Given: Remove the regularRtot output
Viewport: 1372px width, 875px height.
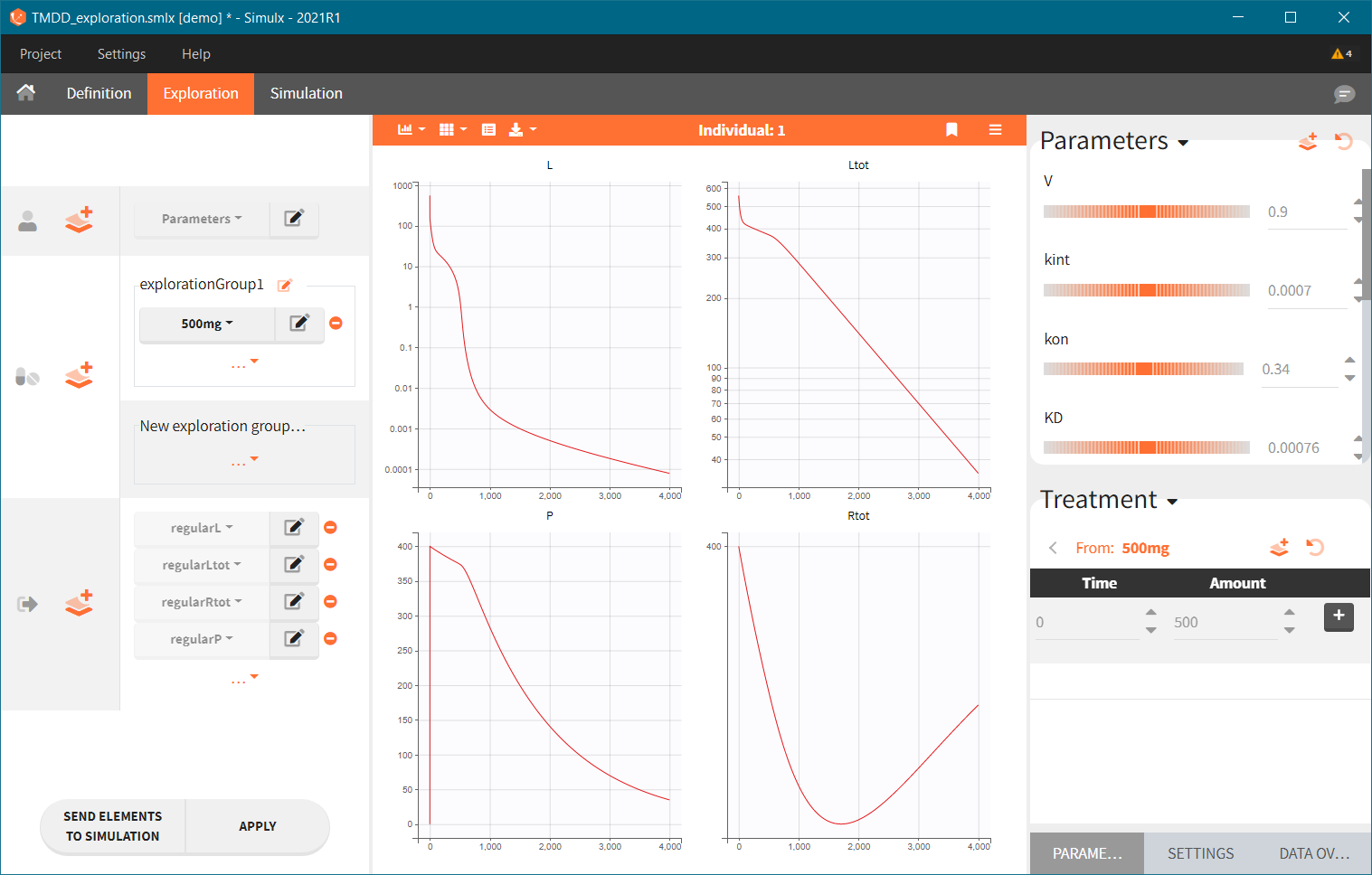Looking at the screenshot, I should point(331,601).
